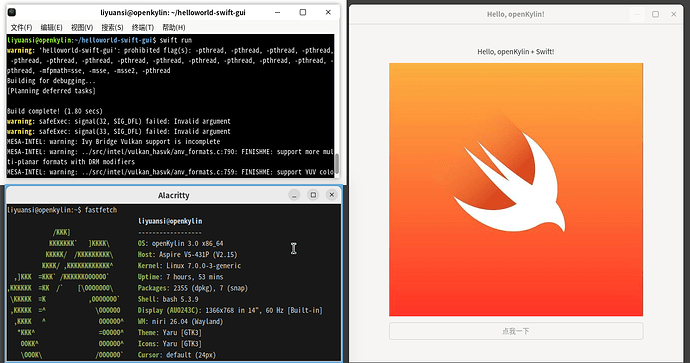690x363 pixels.
Task: Close the helloworld-swift-gui terminal window
Action: (x=328, y=12)
